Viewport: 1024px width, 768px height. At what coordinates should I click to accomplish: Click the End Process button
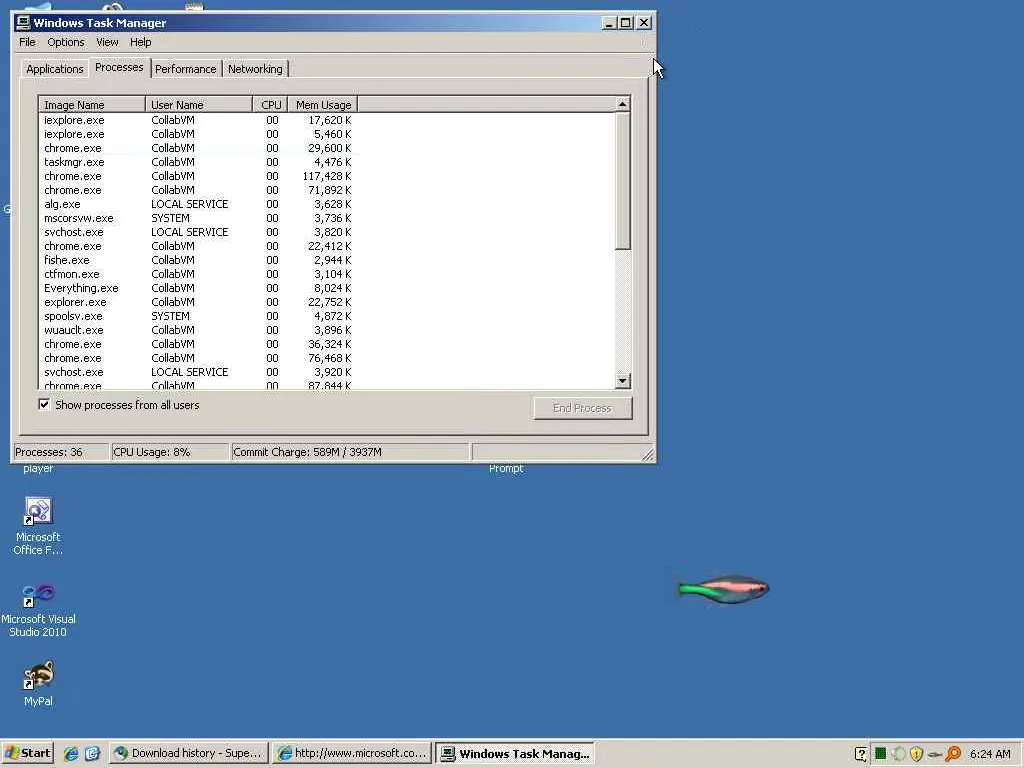tap(583, 408)
